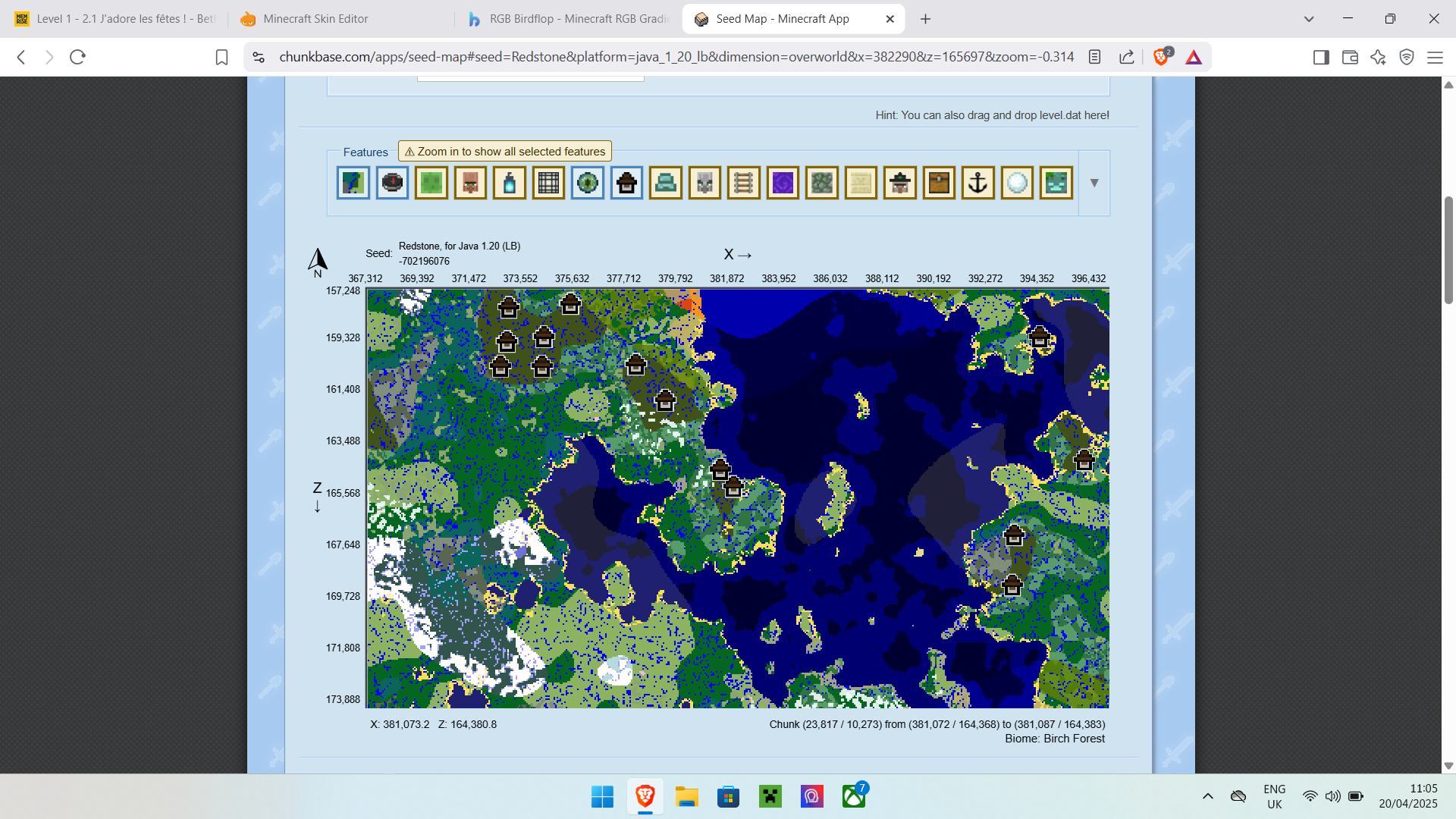This screenshot has width=1456, height=819.
Task: Open reader mode icon in address bar
Action: tap(1094, 57)
